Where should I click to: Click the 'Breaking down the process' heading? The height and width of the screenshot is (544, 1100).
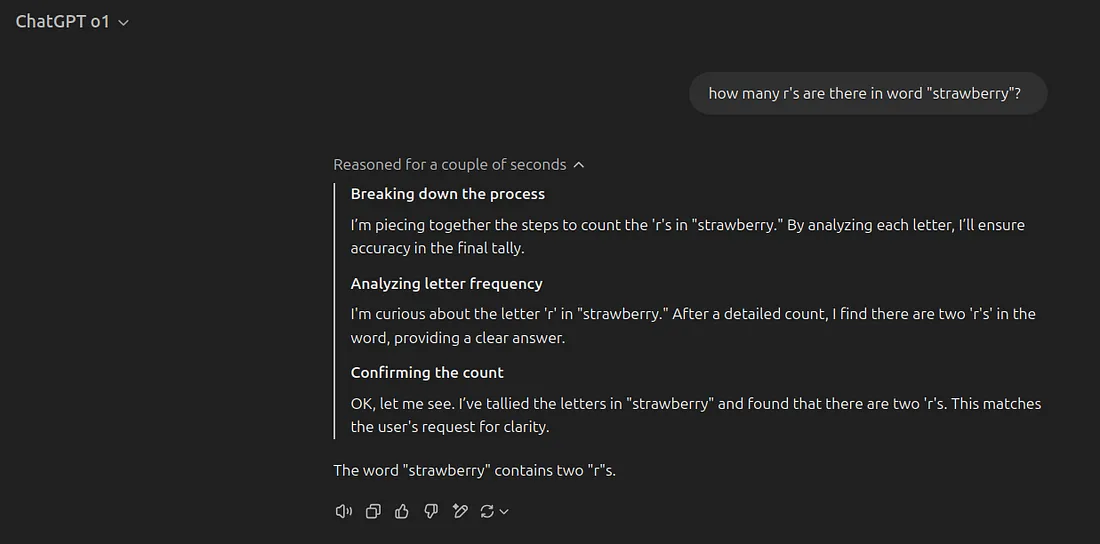click(448, 194)
